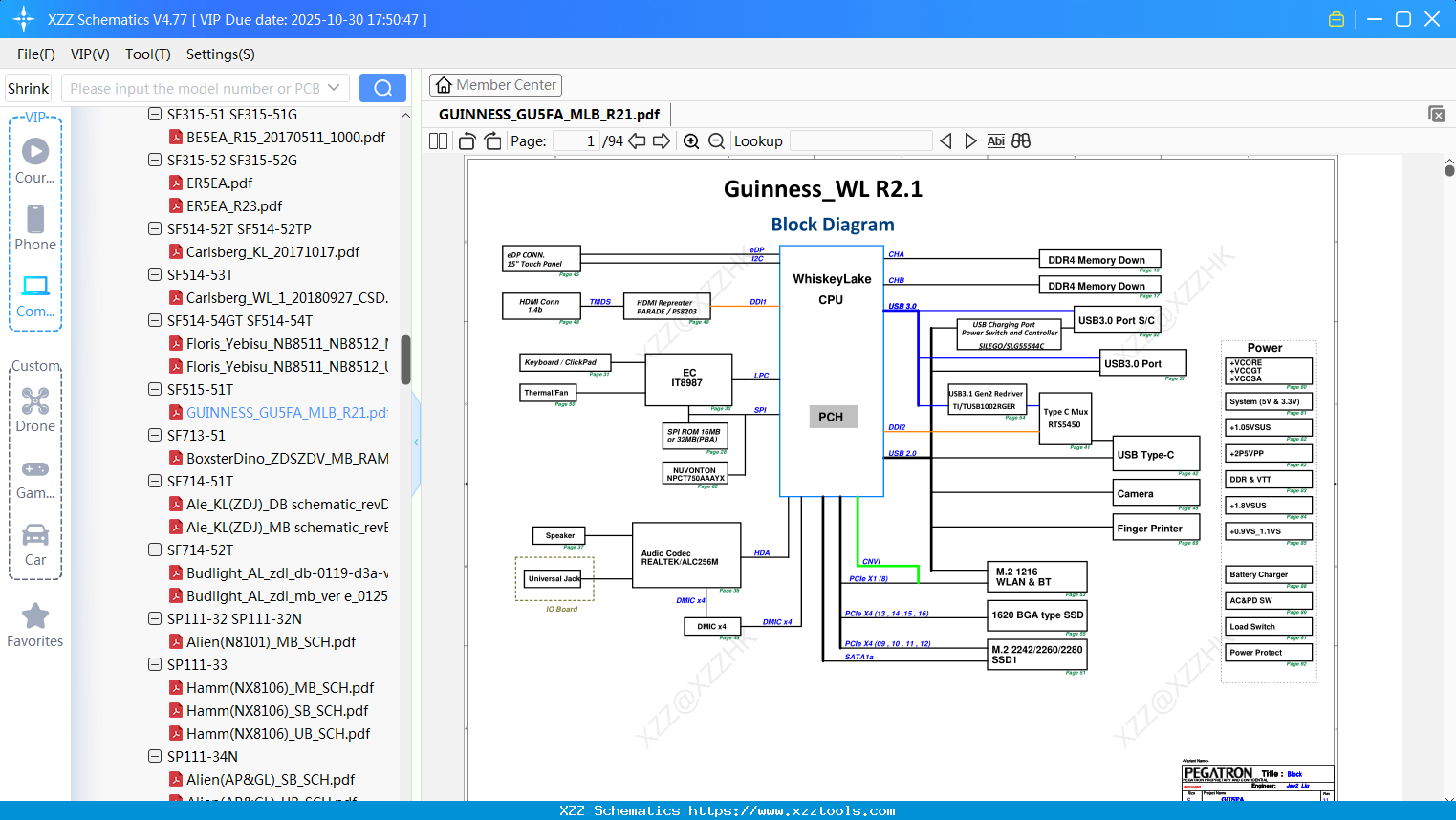The image size is (1456, 820).
Task: Click the XZZ Schematics star logo
Action: [x=24, y=19]
